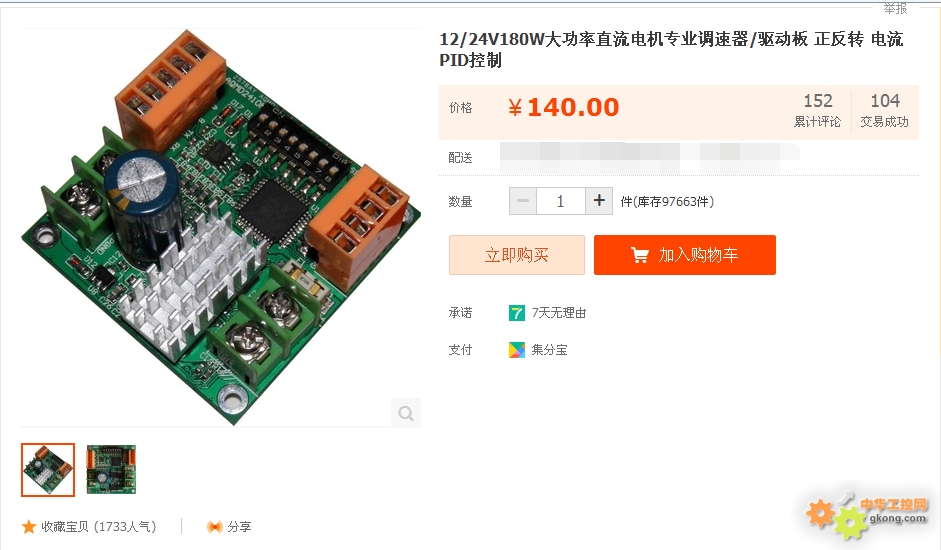Click the magnifier zoom icon on product image
This screenshot has height=550, width=941.
[x=406, y=413]
